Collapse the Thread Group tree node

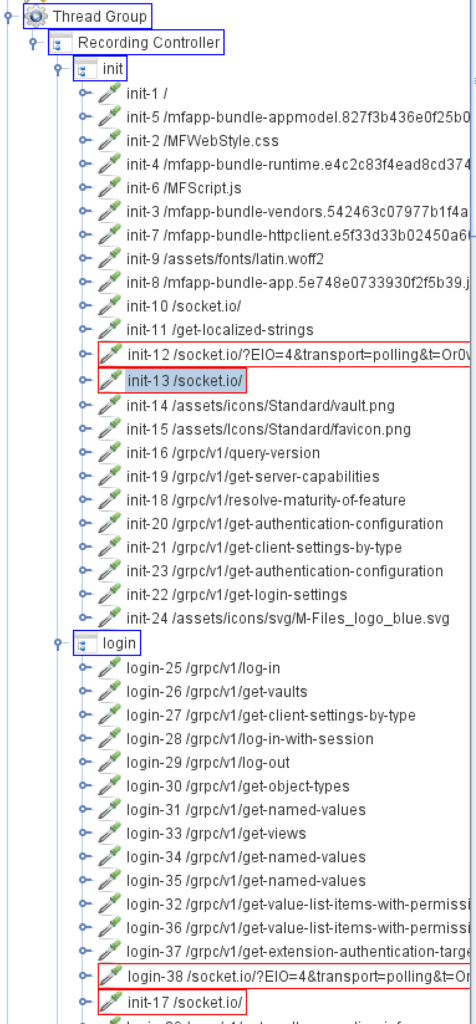pos(8,16)
